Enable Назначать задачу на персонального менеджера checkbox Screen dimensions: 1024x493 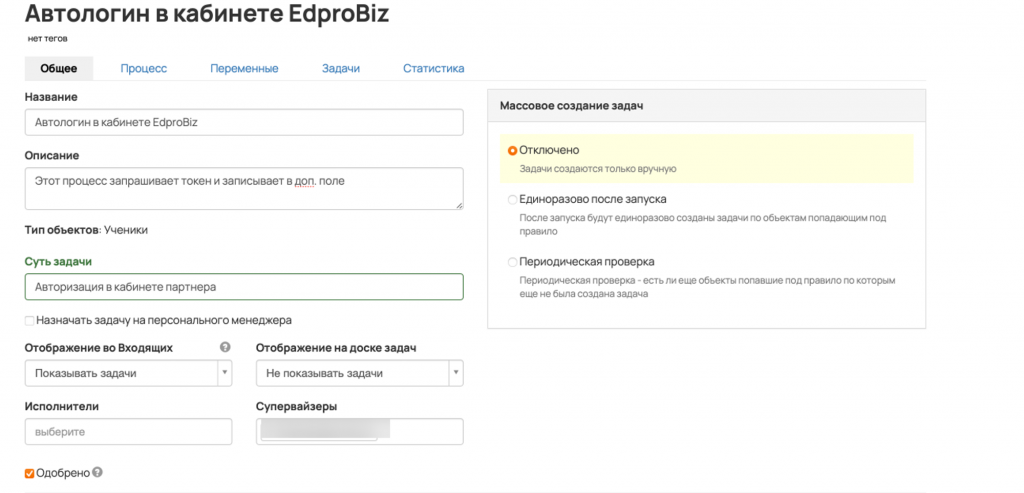click(29, 321)
